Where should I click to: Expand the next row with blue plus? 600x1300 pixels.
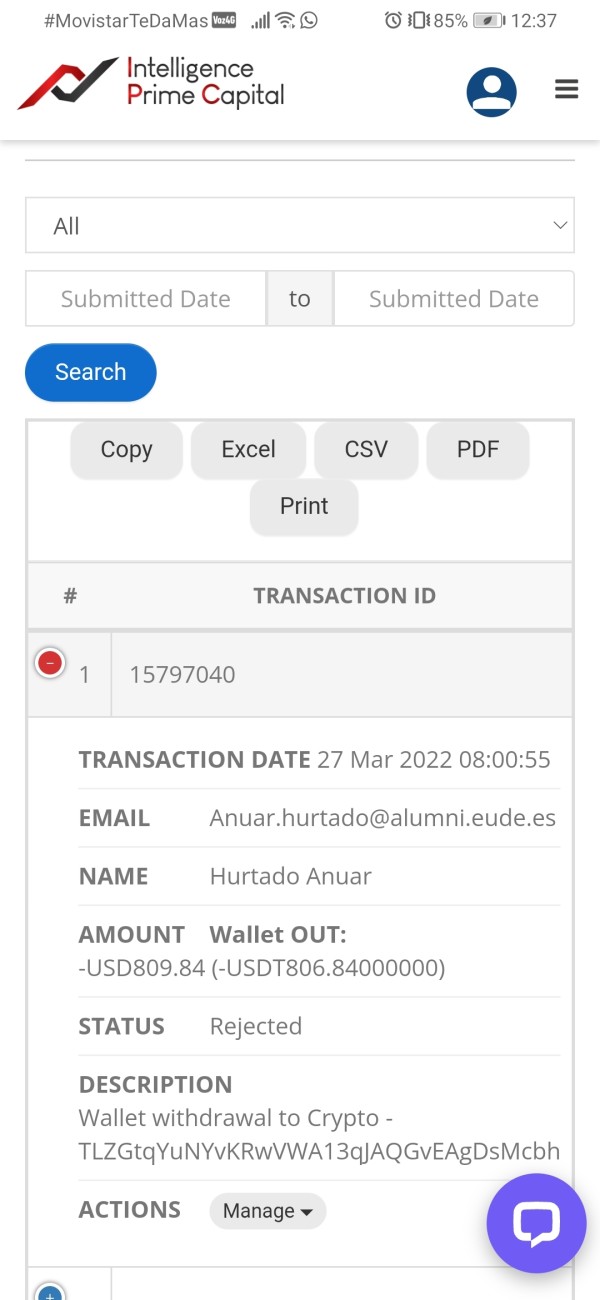[x=50, y=1292]
